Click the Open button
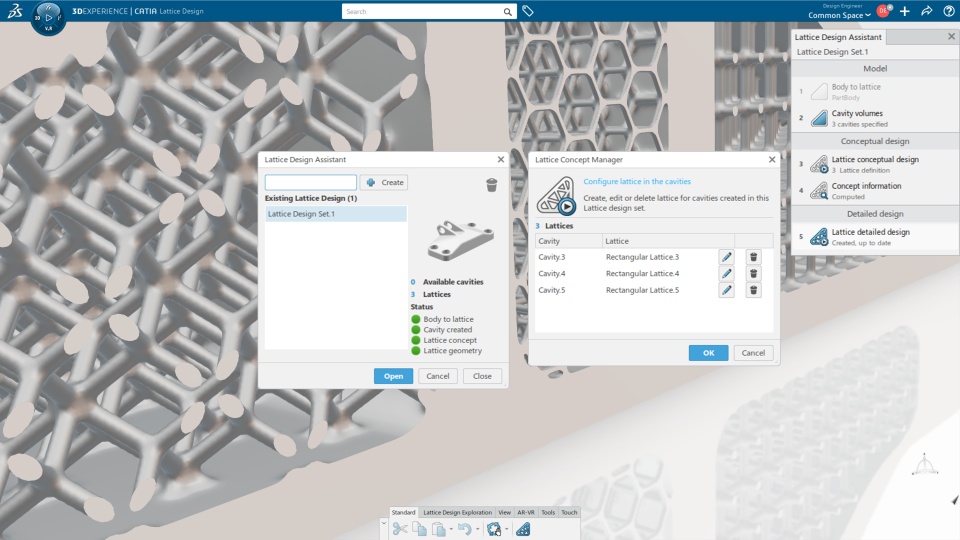Screen dimensions: 960x540 (x=393, y=376)
